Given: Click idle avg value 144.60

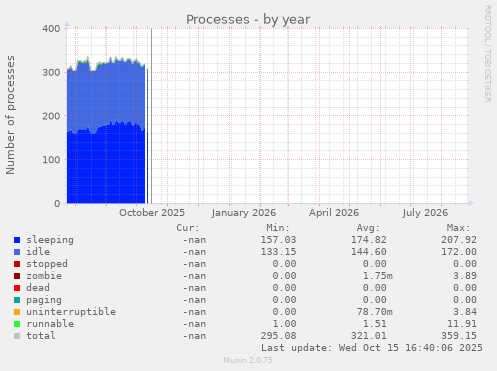Looking at the screenshot, I should point(369,252).
